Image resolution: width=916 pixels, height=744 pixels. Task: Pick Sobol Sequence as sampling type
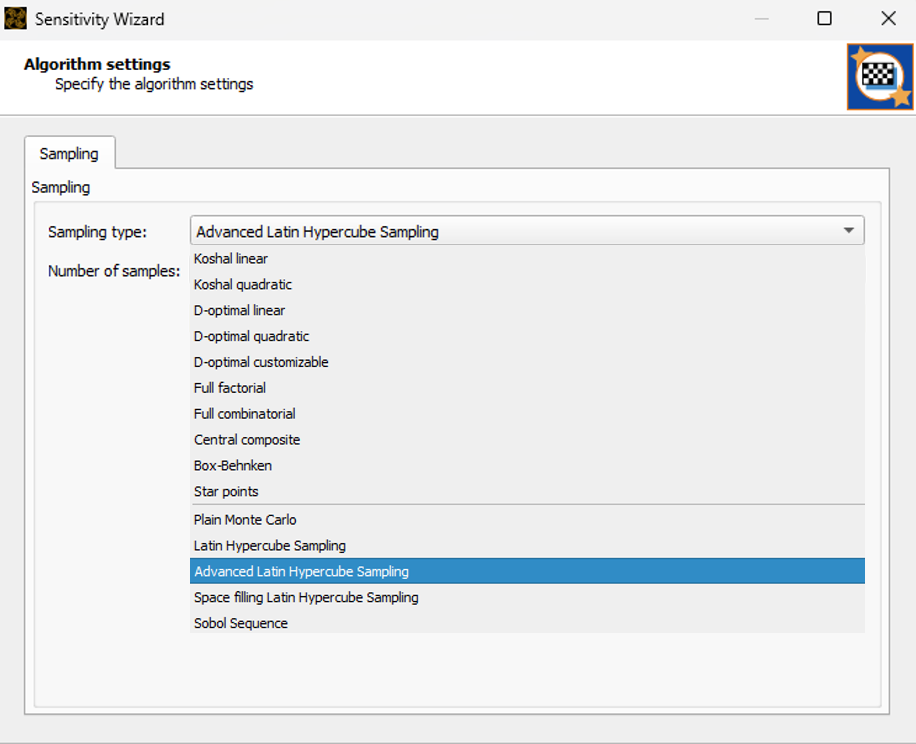240,622
